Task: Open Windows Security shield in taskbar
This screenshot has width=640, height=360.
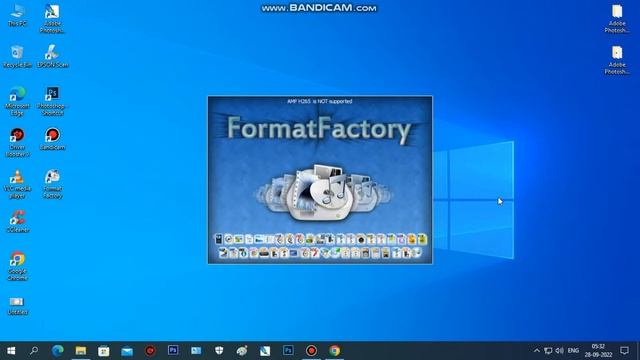Action: tap(219, 351)
